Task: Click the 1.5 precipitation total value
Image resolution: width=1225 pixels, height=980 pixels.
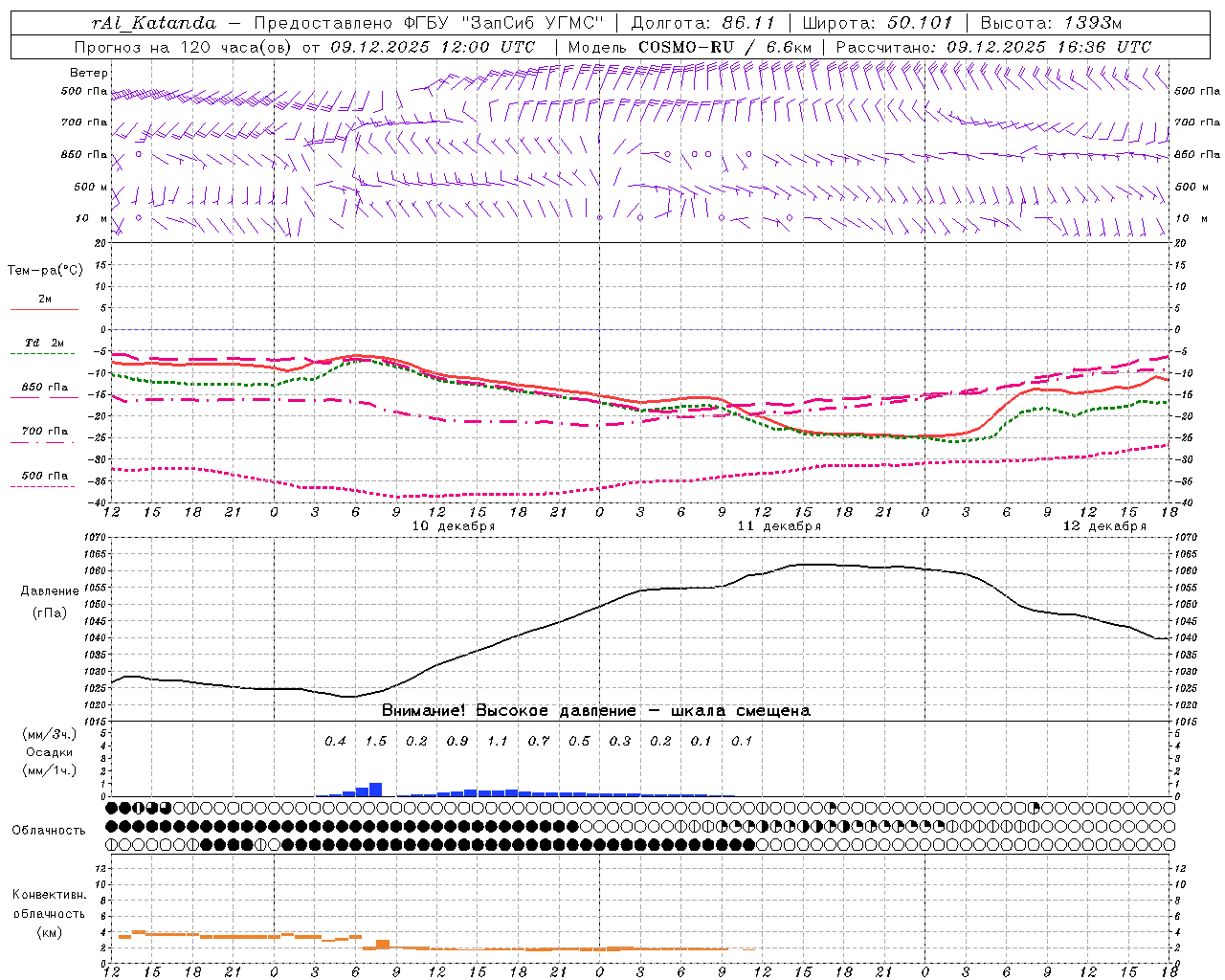Action: [x=376, y=742]
